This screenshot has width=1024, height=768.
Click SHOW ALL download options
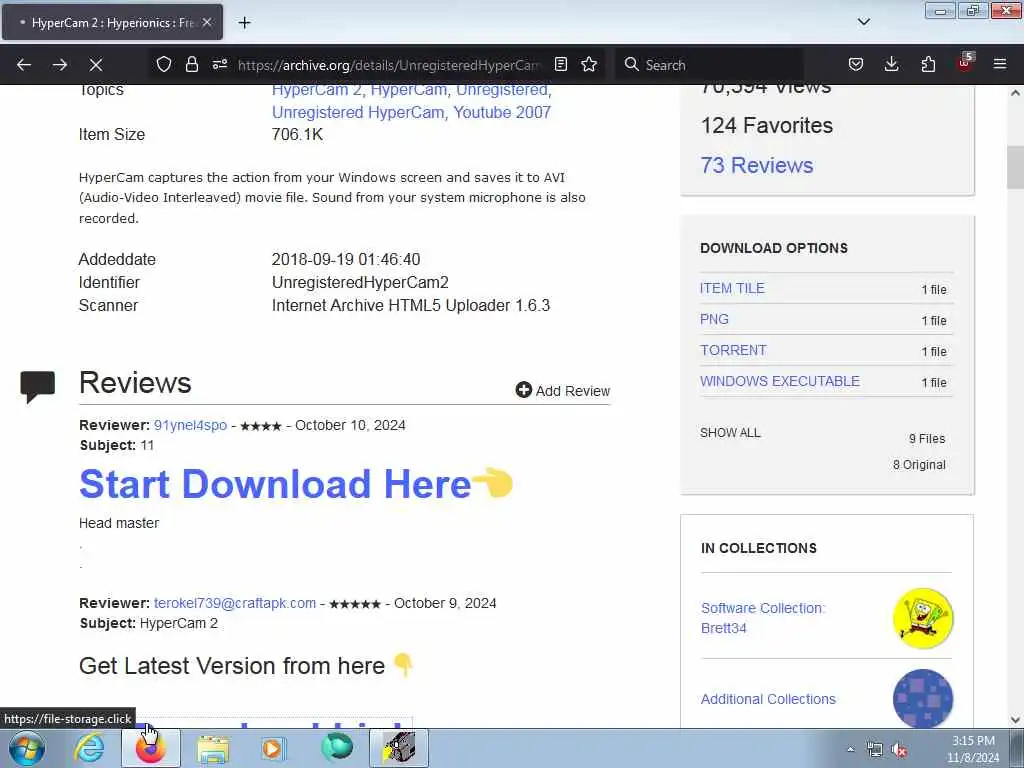tap(730, 433)
